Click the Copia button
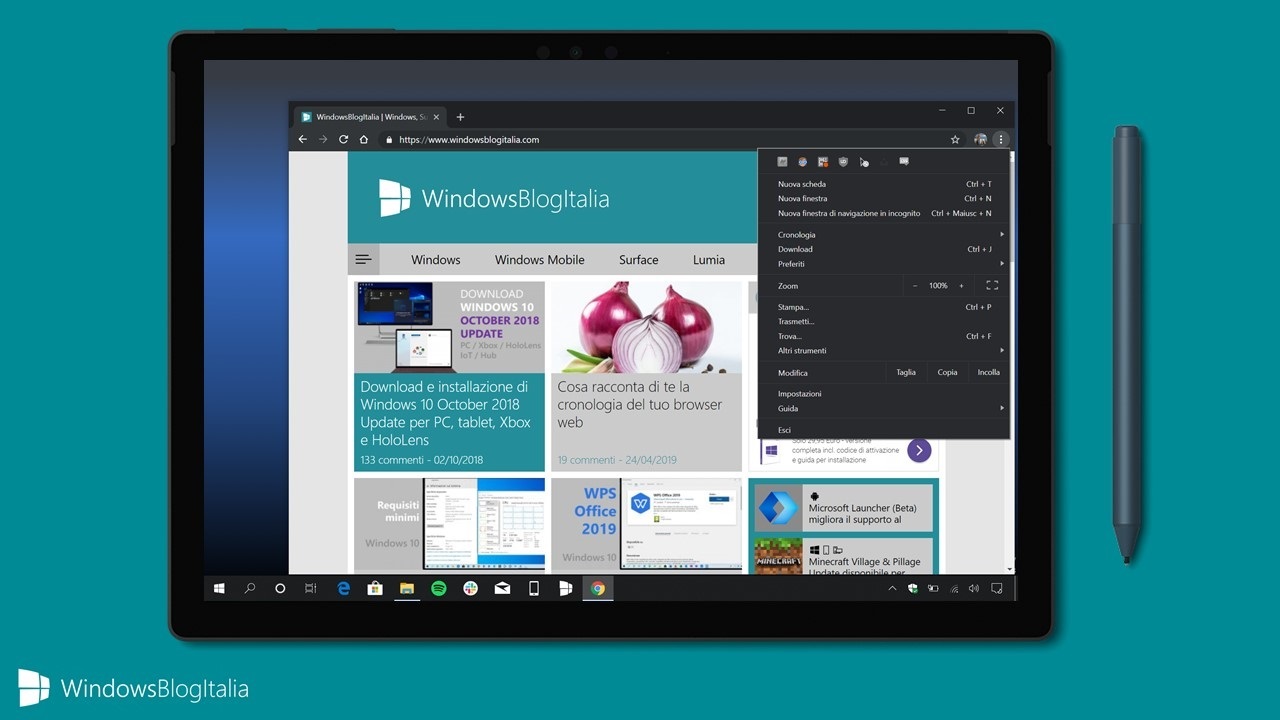 tap(947, 372)
